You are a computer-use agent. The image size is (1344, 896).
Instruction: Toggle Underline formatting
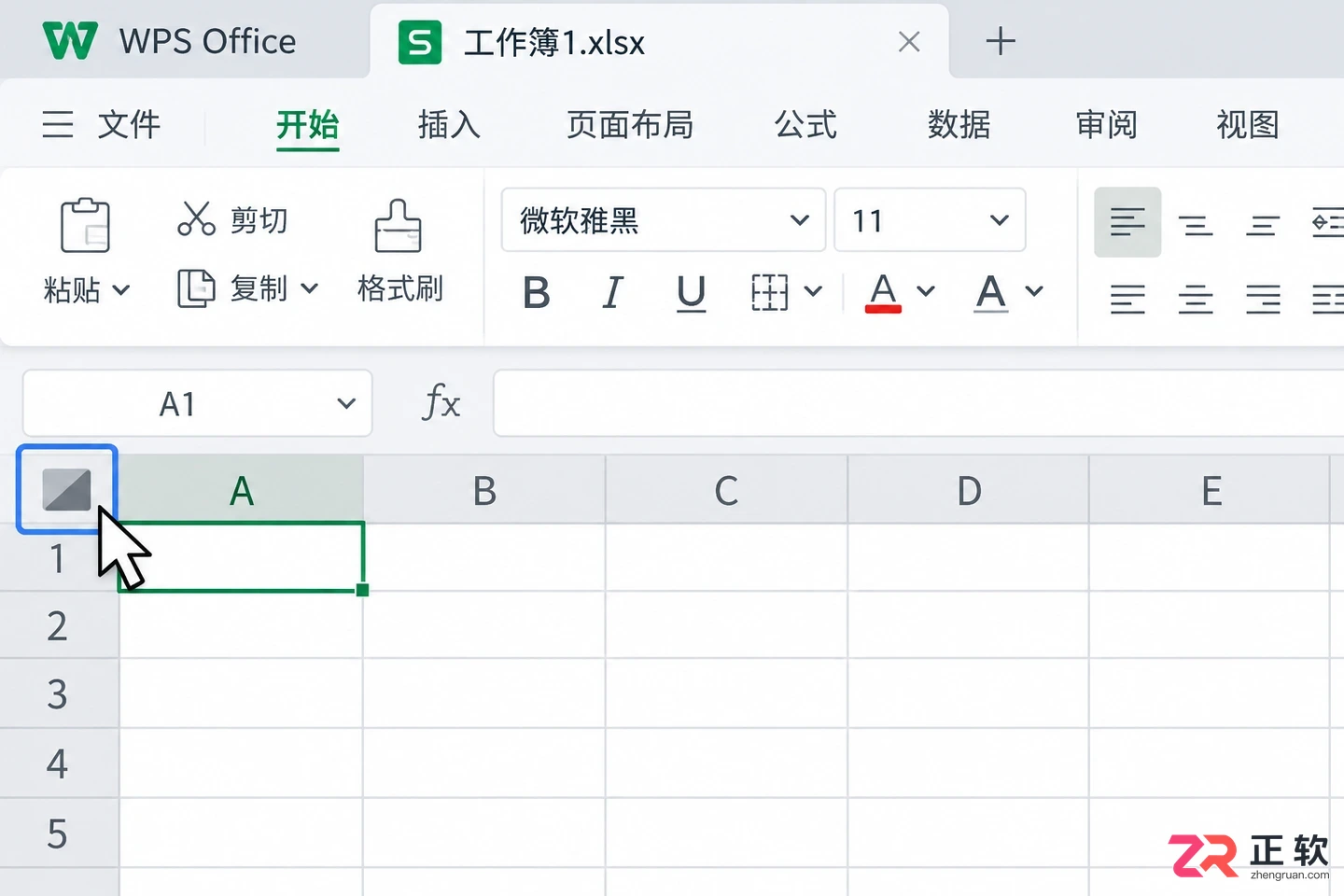point(692,292)
